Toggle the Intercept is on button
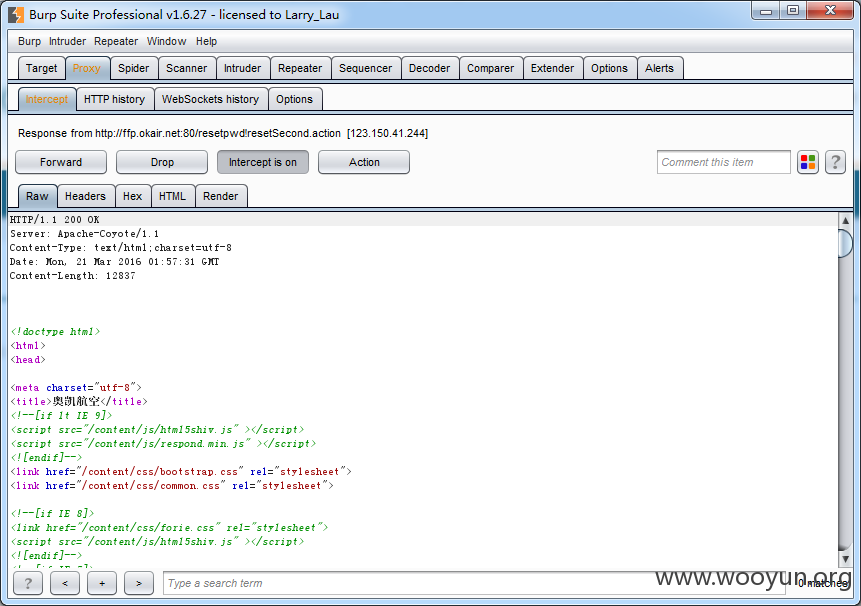The height and width of the screenshot is (606, 861). click(x=262, y=162)
